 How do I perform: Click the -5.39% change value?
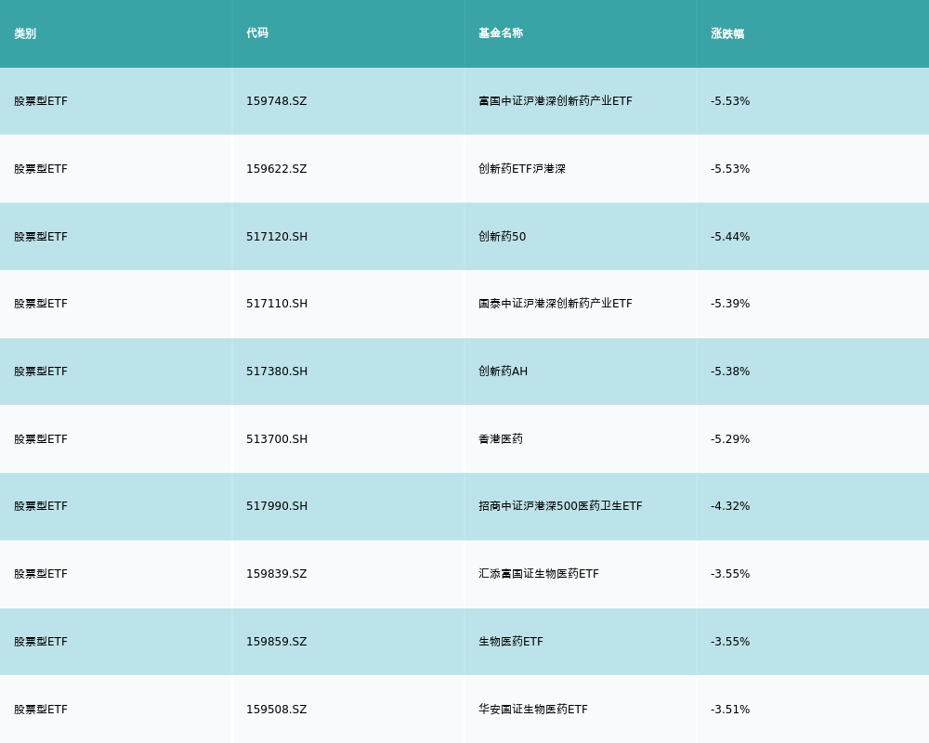(730, 304)
